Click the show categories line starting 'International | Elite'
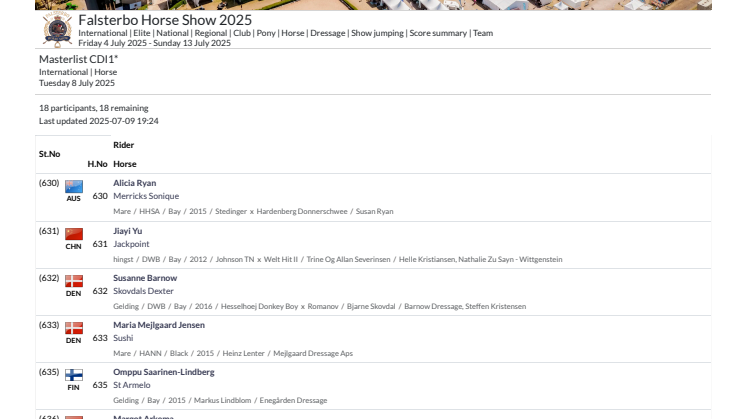 pos(285,33)
